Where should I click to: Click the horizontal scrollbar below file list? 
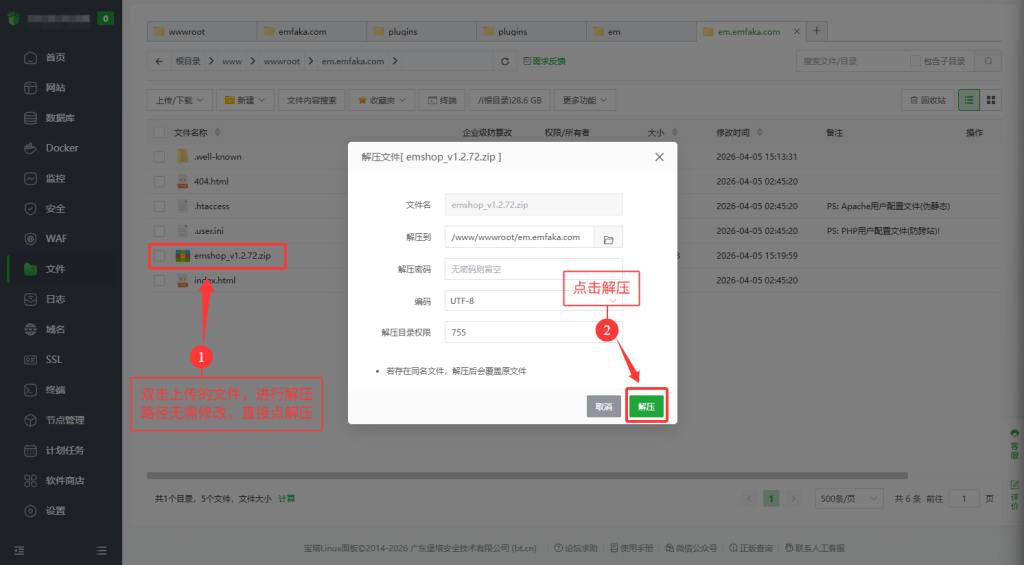pos(527,476)
